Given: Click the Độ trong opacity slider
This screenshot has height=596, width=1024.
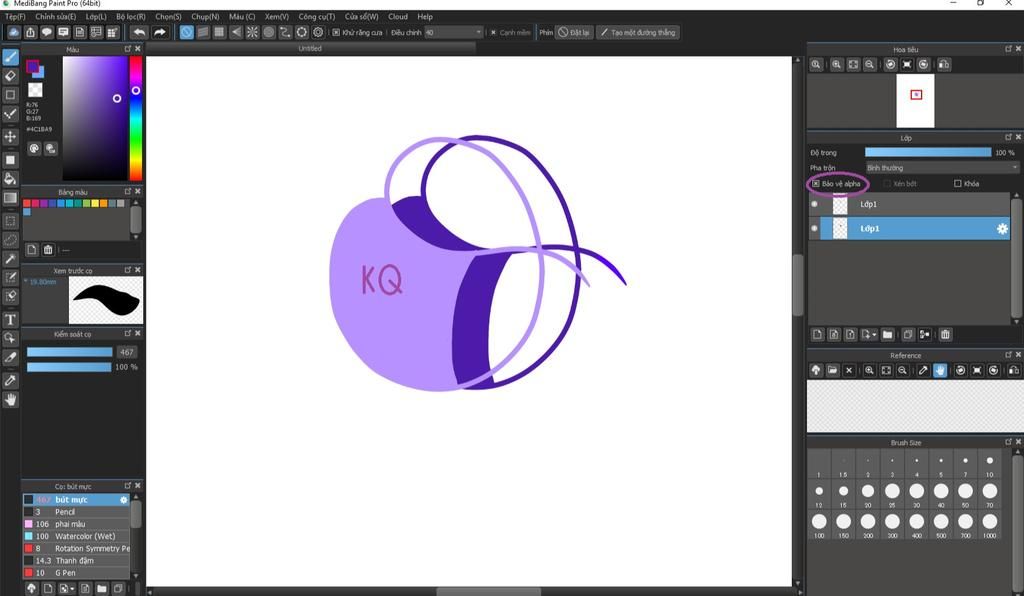Looking at the screenshot, I should tap(928, 152).
